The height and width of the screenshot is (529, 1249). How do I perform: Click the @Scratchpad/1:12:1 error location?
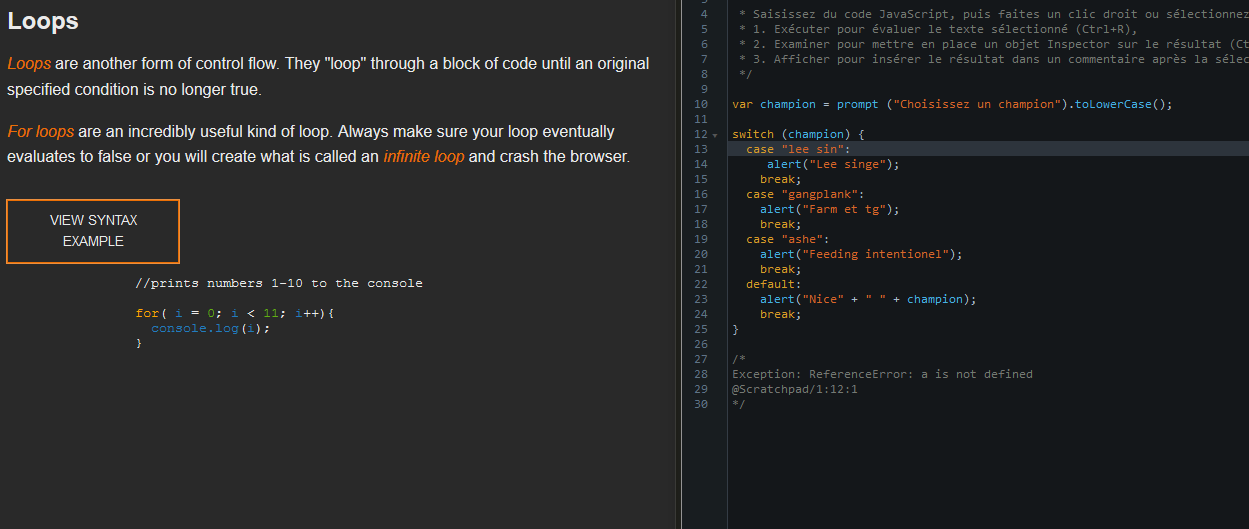point(795,389)
